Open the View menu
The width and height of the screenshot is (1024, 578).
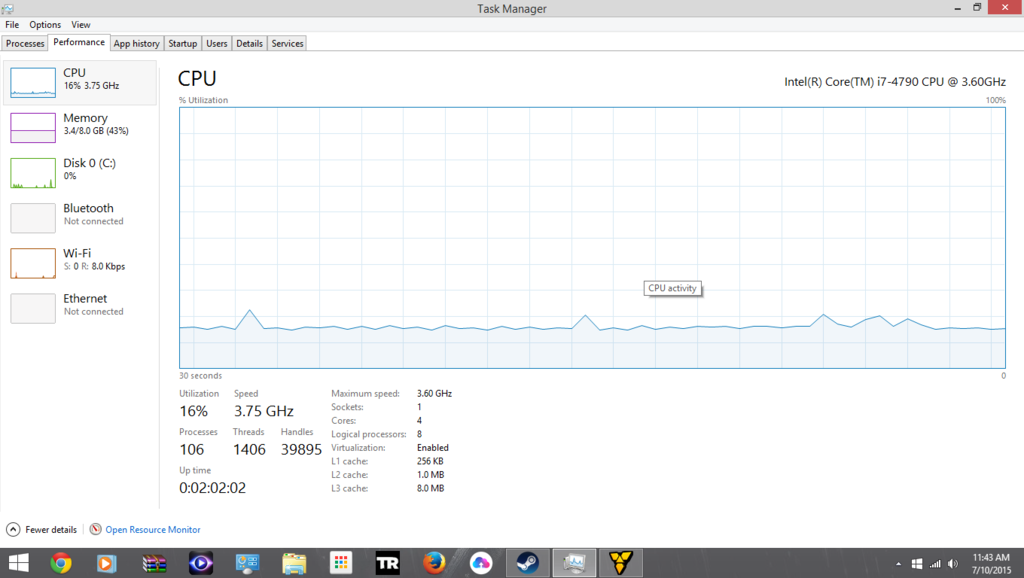[x=80, y=24]
